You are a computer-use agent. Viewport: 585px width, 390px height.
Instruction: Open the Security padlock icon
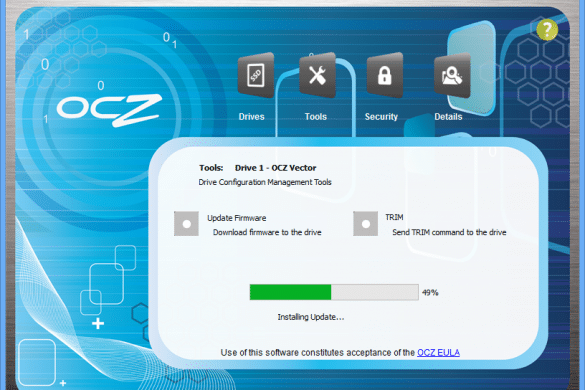click(385, 75)
